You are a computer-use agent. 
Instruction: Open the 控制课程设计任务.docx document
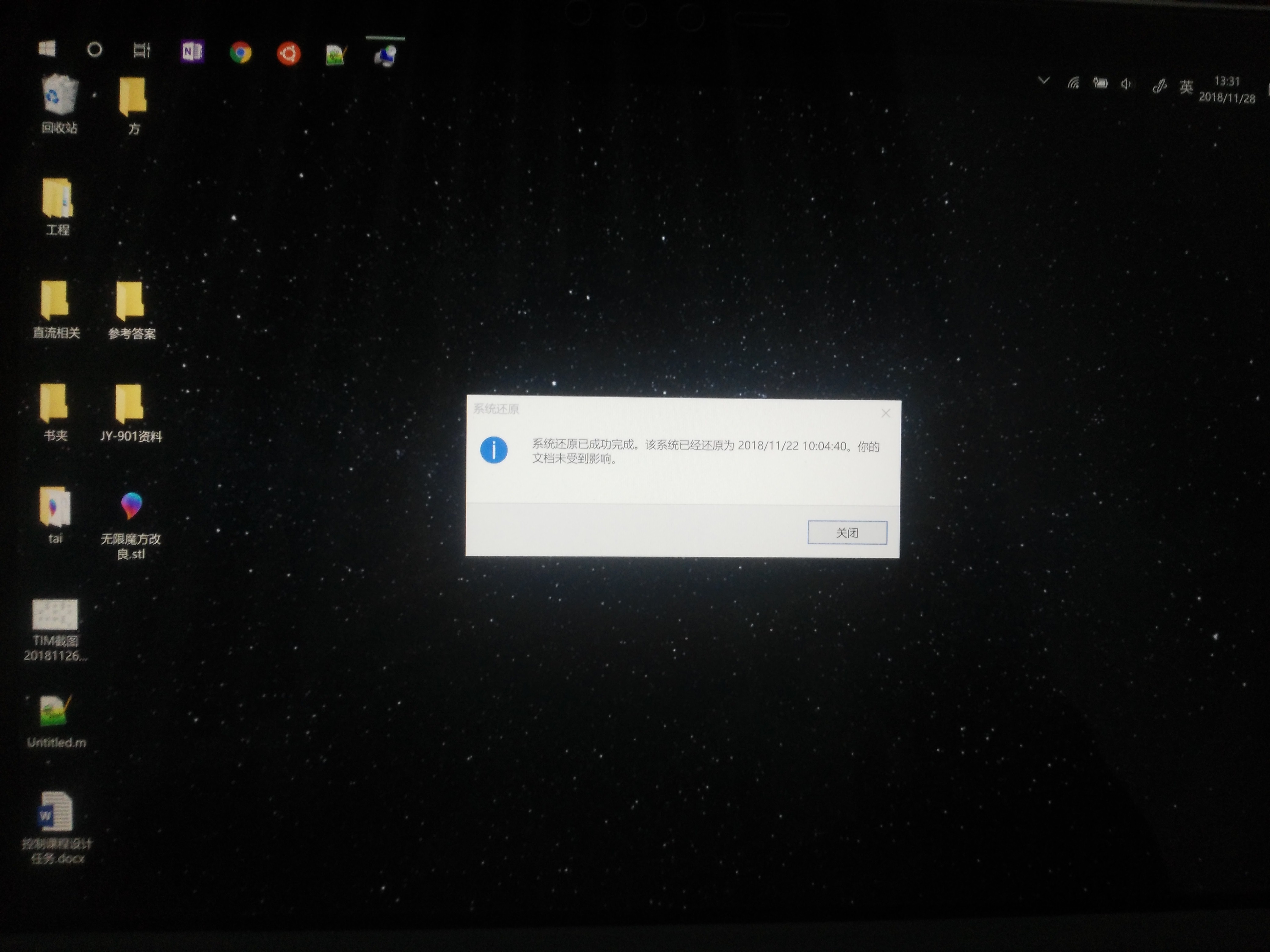[x=56, y=811]
